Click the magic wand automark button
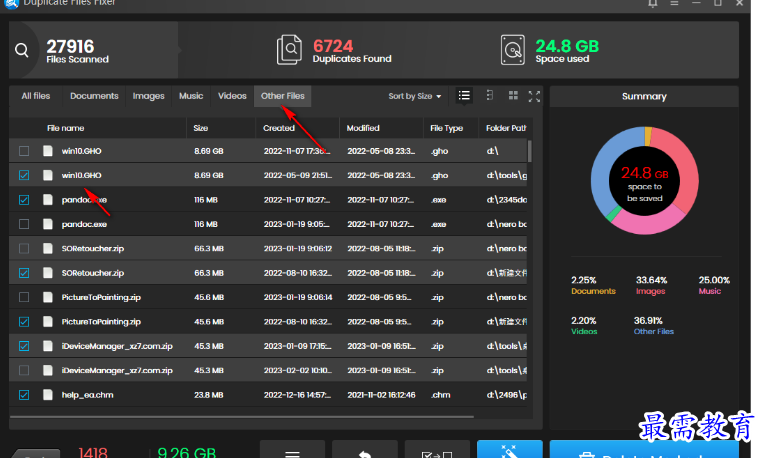This screenshot has width=763, height=458. click(509, 450)
